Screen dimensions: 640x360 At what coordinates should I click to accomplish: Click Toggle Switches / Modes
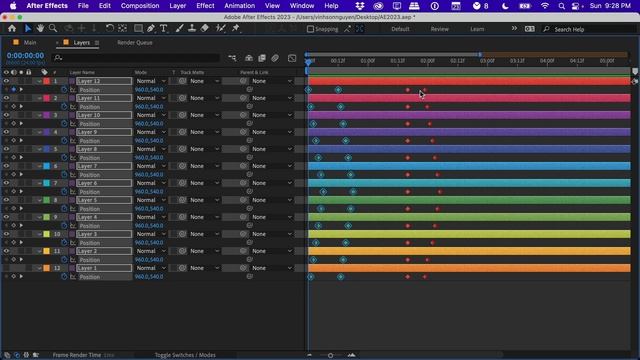tap(185, 355)
